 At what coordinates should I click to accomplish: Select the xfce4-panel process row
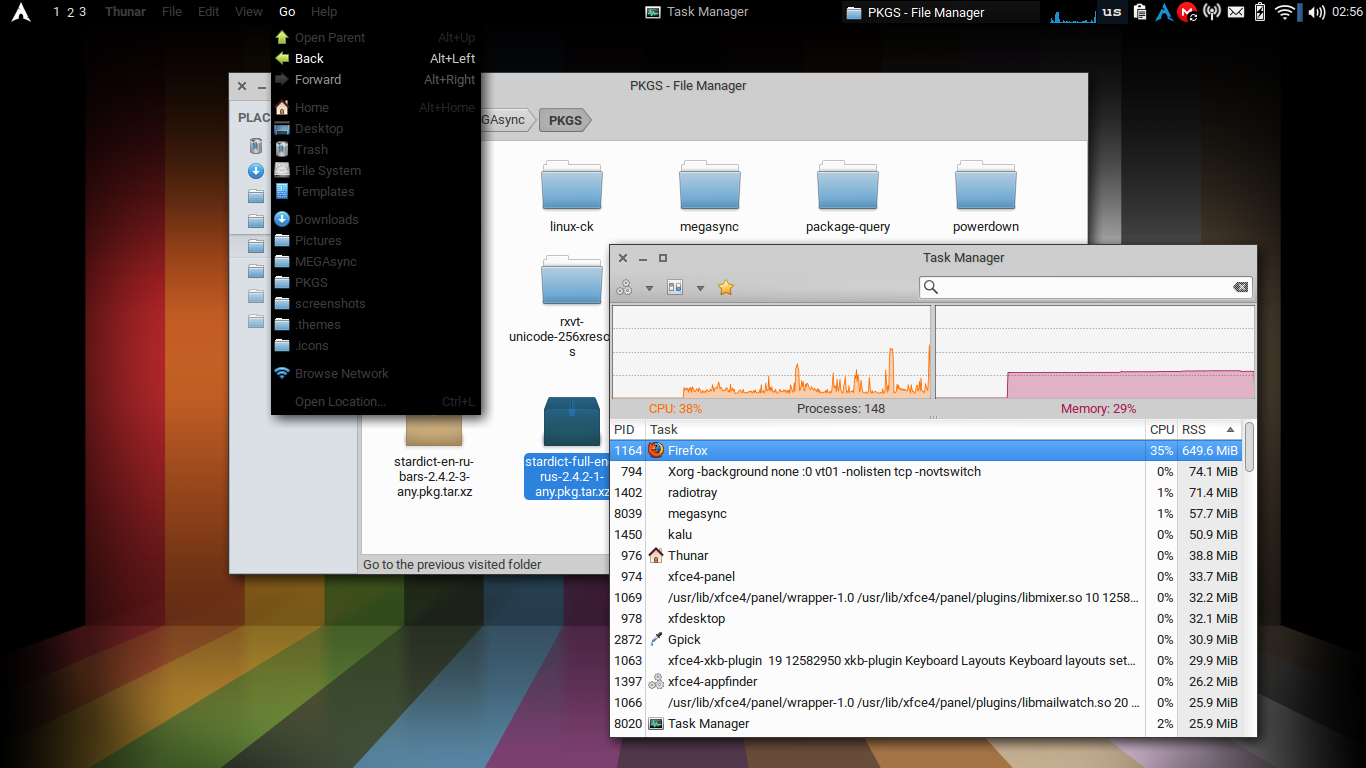(x=926, y=577)
